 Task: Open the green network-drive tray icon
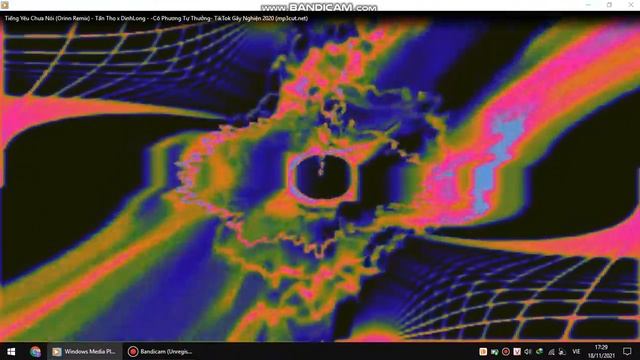pyautogui.click(x=494, y=351)
